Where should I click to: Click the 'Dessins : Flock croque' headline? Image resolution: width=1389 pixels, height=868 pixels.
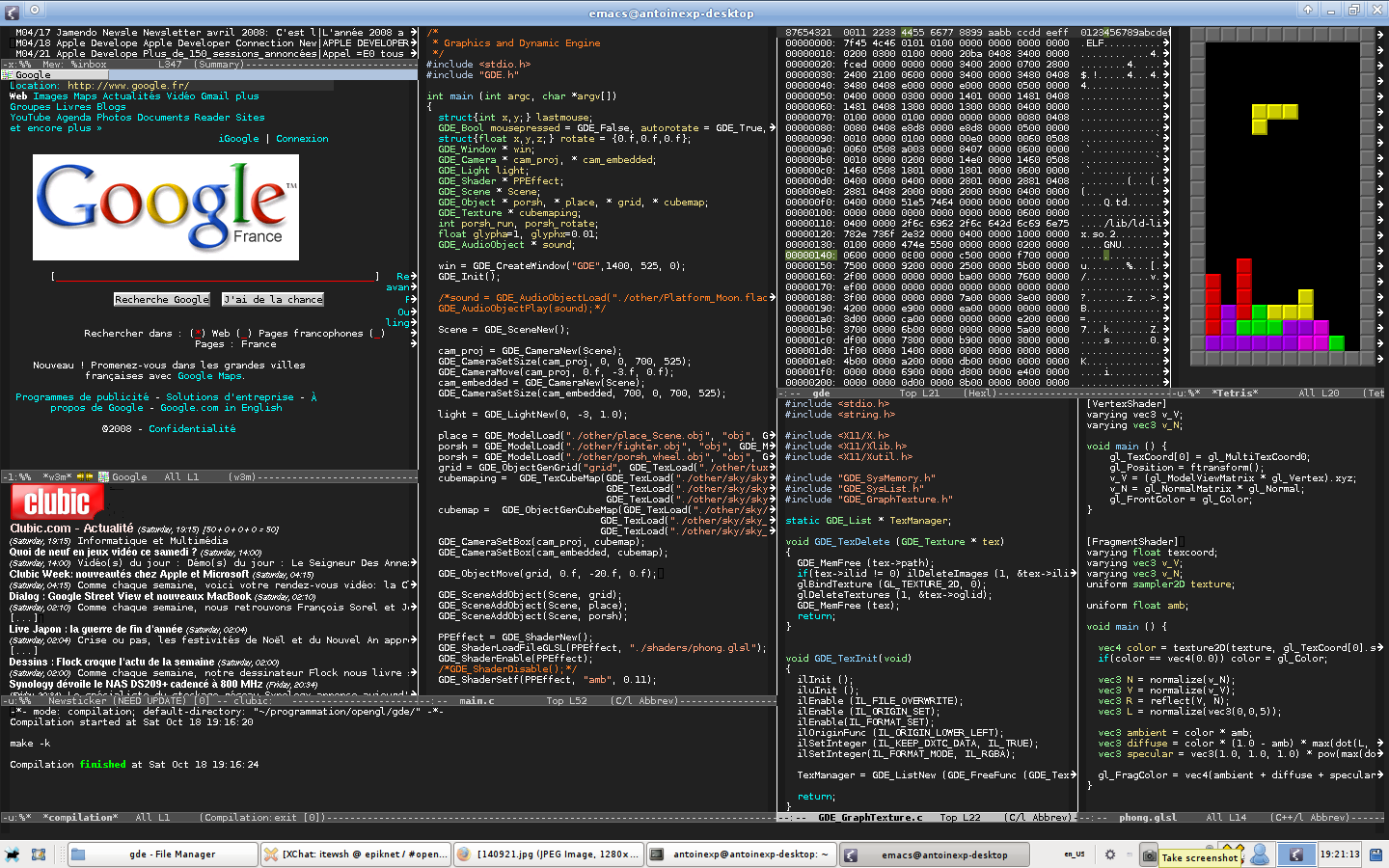click(x=112, y=662)
